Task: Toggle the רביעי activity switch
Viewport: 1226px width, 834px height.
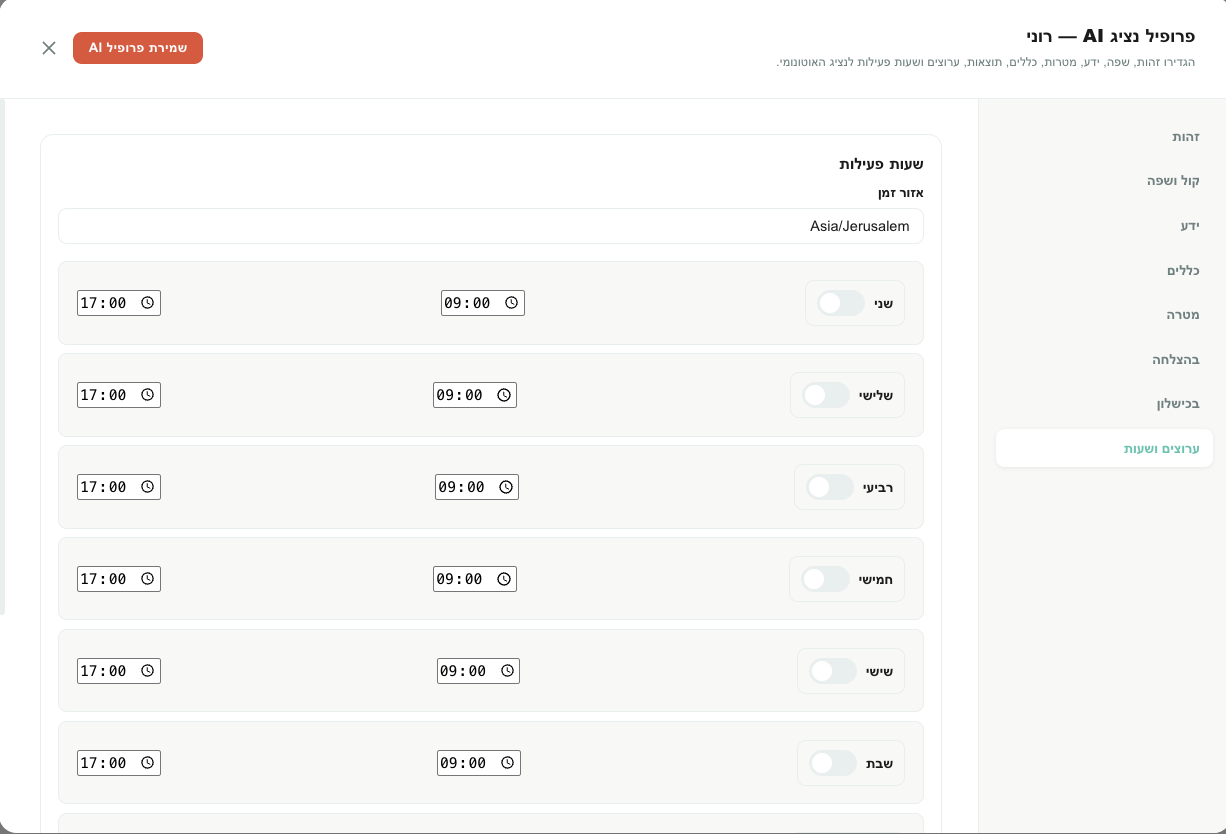Action: pos(830,487)
